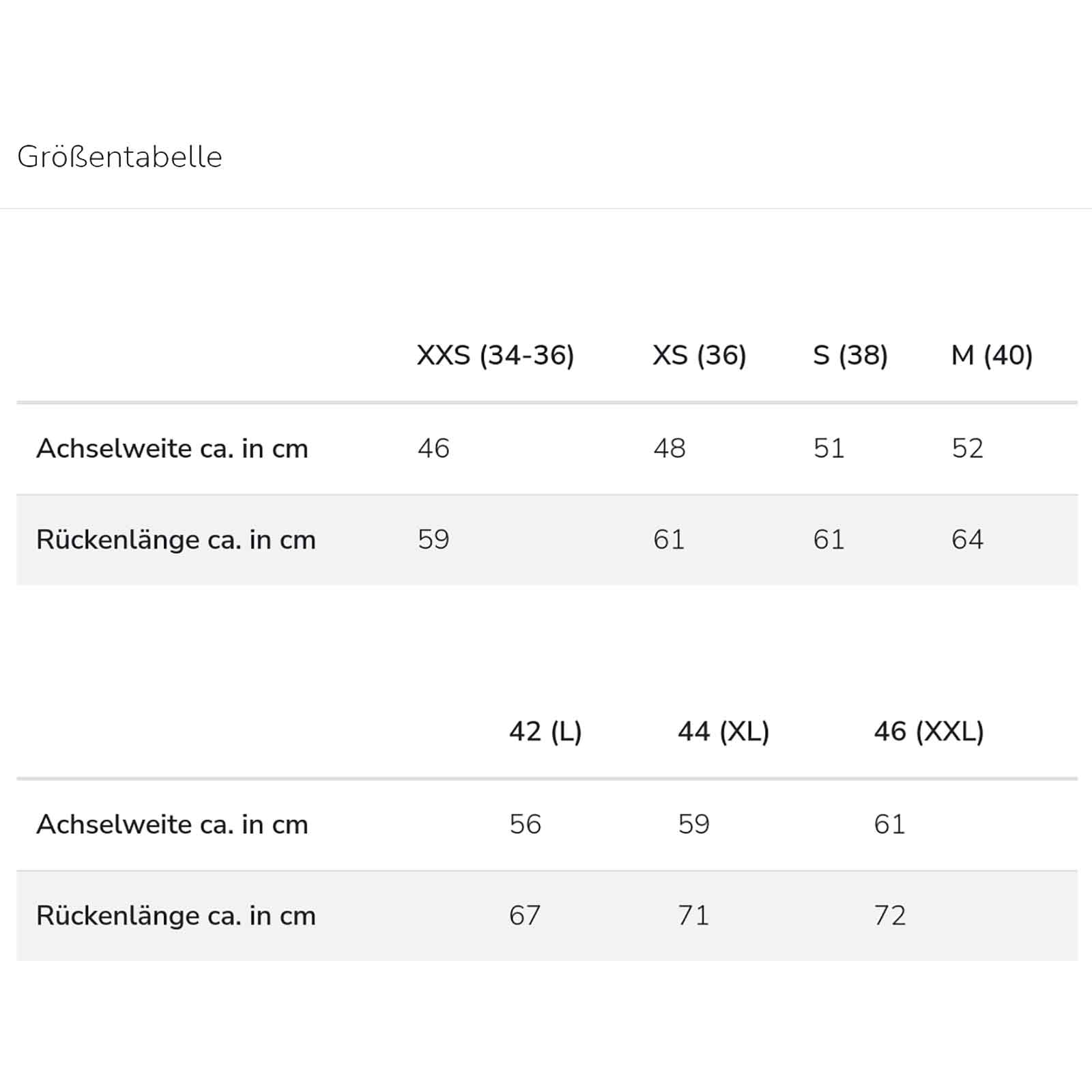Image resolution: width=1092 pixels, height=1092 pixels.
Task: Select Achselweite value 48 for XS
Action: [669, 448]
